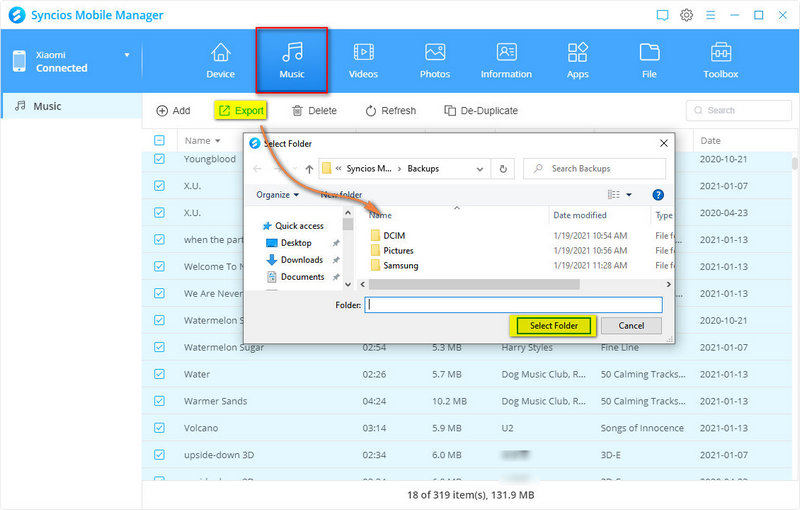Click the blue help icon in dialog
800x510 pixels.
coord(658,195)
